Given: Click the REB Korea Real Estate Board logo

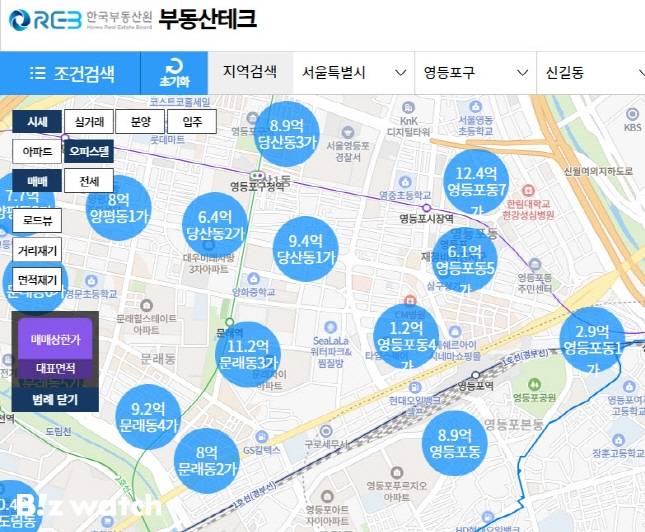Looking at the screenshot, I should (81, 20).
